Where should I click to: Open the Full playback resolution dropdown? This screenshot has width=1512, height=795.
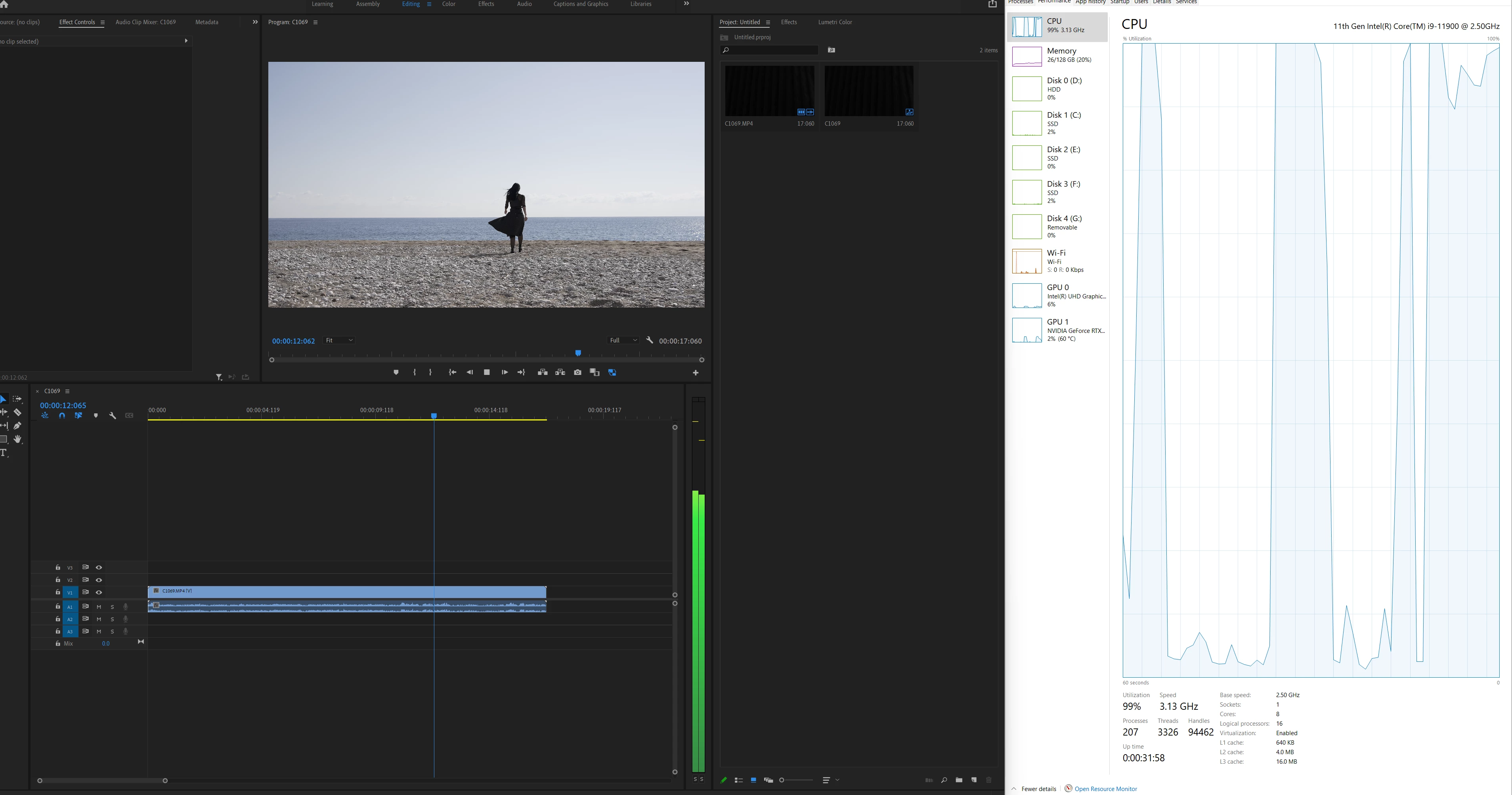[623, 340]
